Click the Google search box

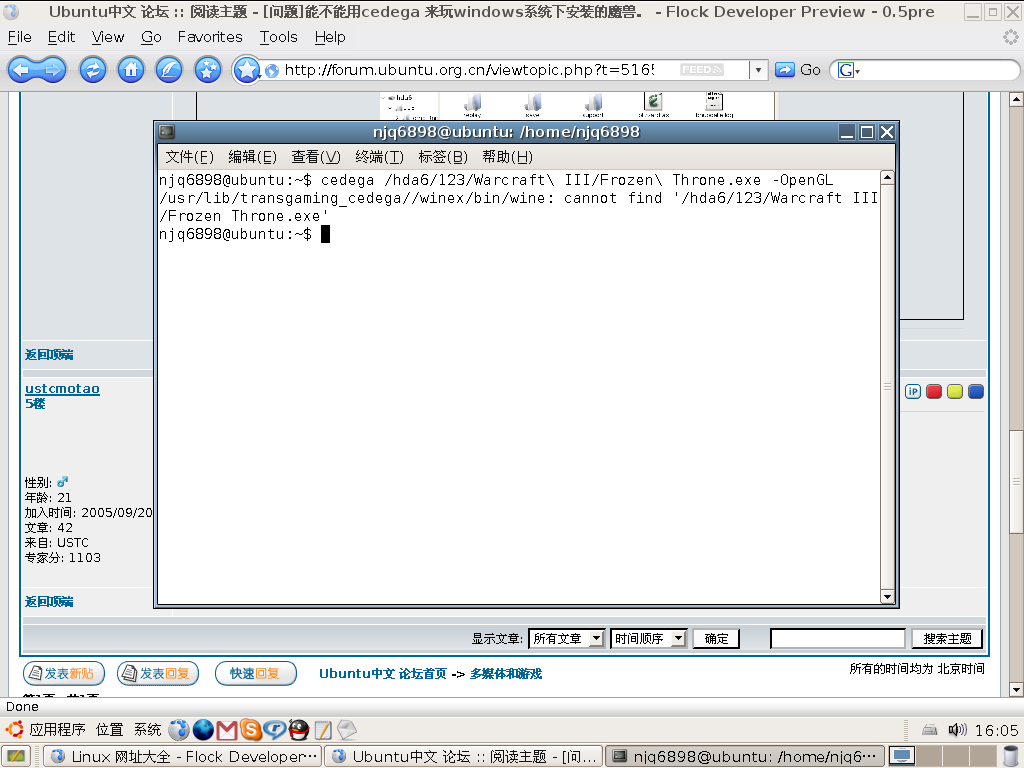tap(937, 70)
